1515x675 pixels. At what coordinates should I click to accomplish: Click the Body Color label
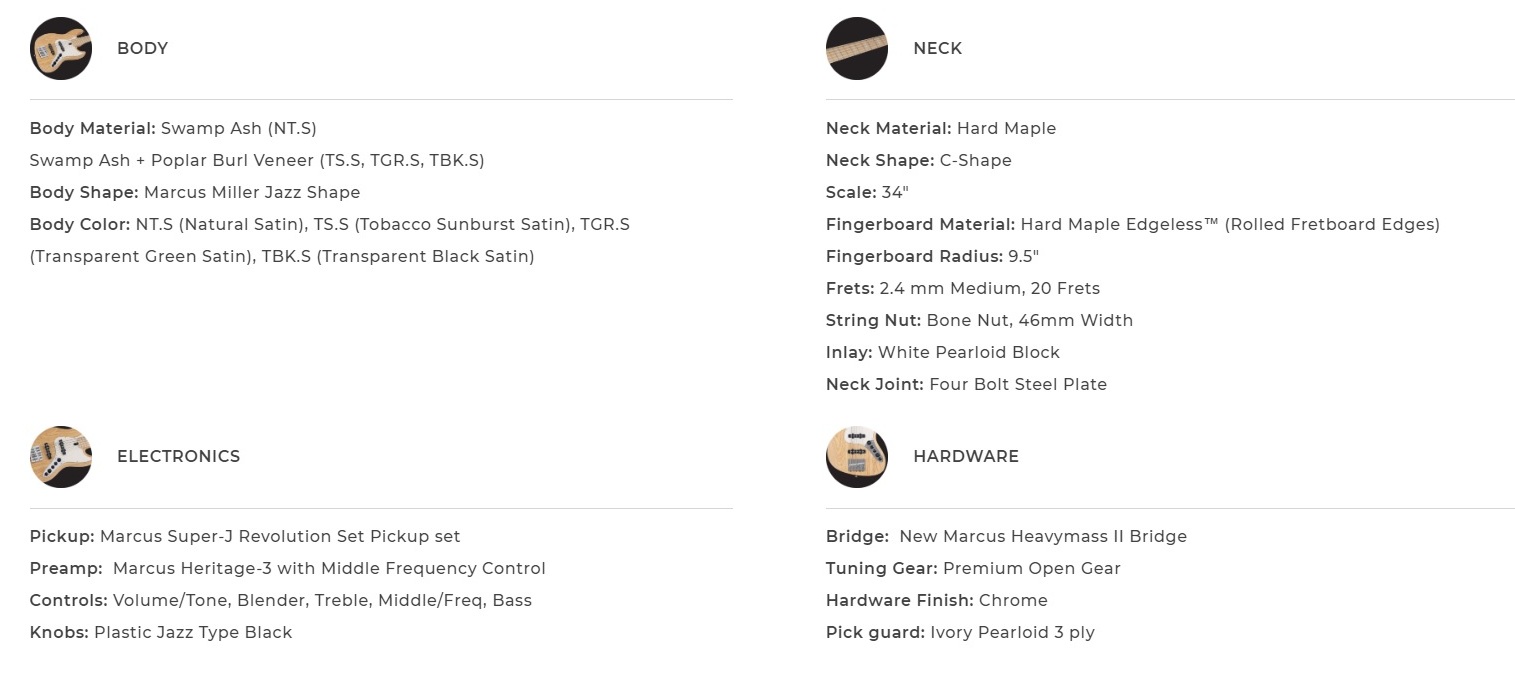click(80, 224)
